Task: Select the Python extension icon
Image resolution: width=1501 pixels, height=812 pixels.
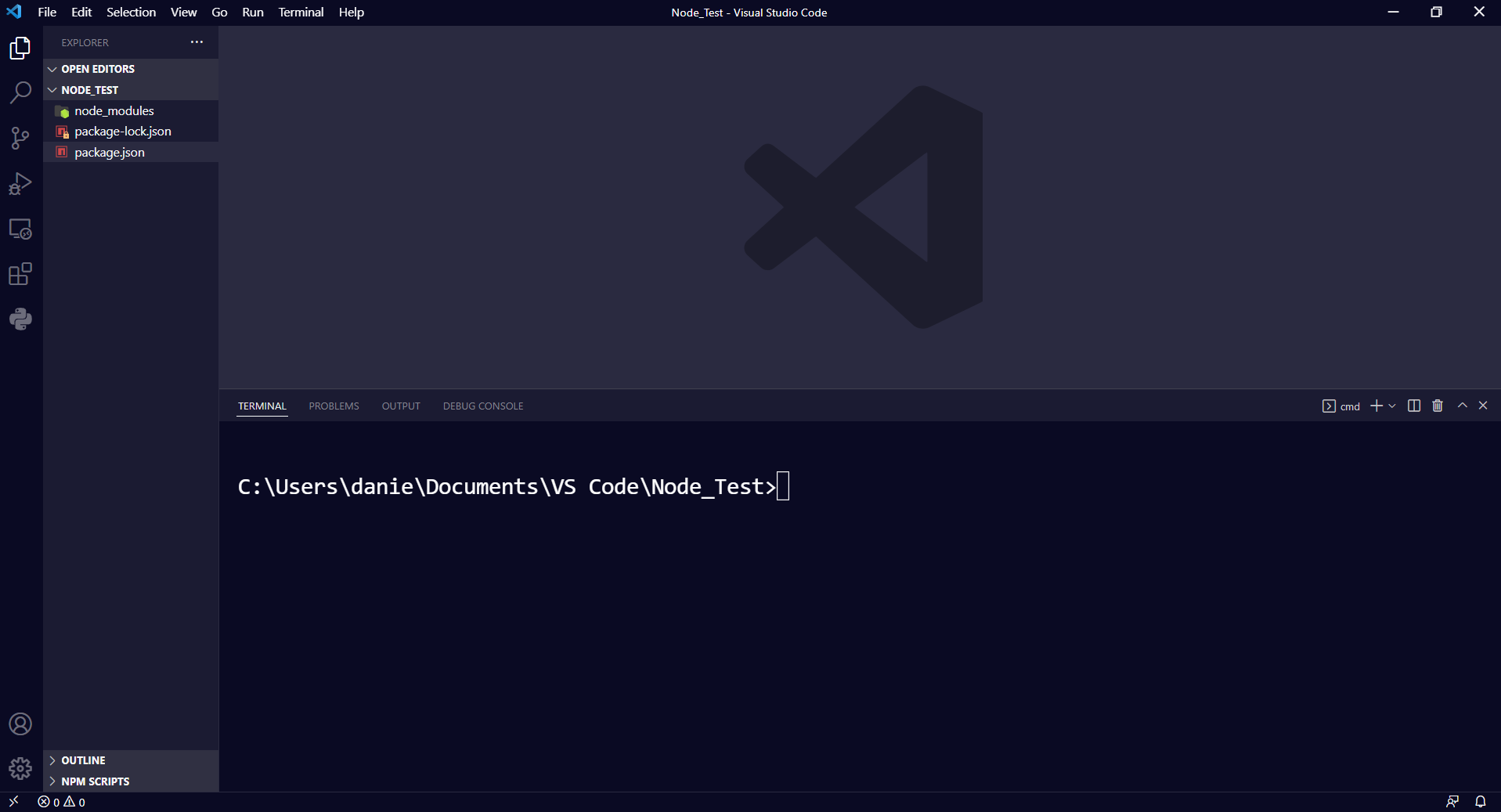Action: [20, 319]
